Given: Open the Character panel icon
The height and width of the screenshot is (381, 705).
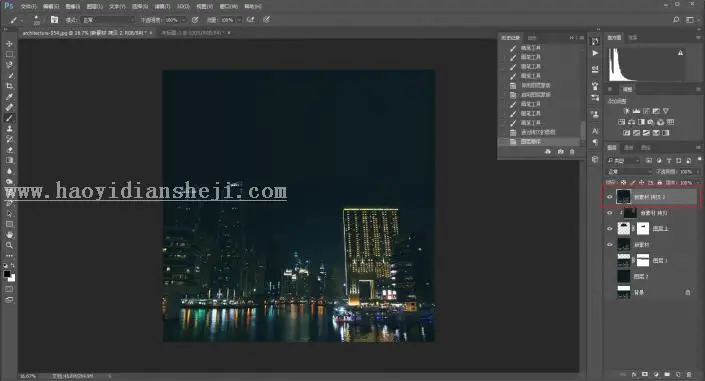Looking at the screenshot, I should point(595,131).
